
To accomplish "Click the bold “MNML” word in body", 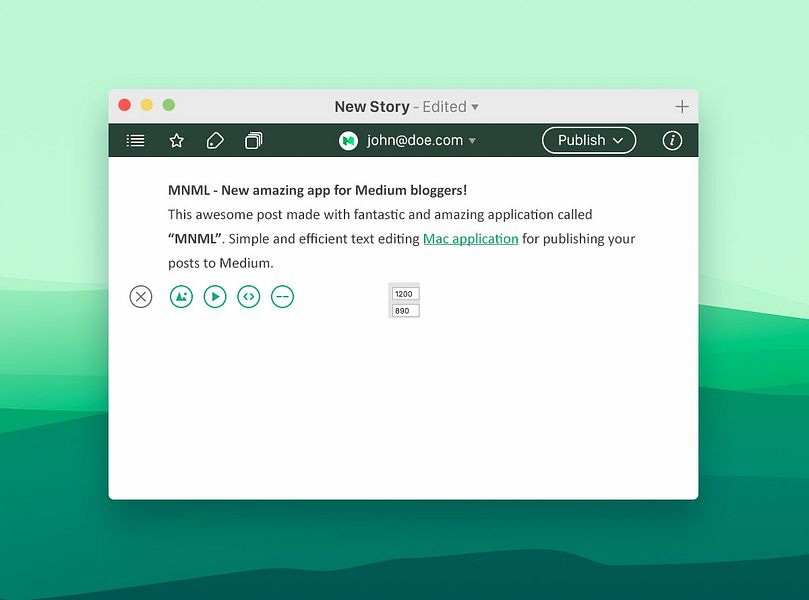I will [195, 239].
